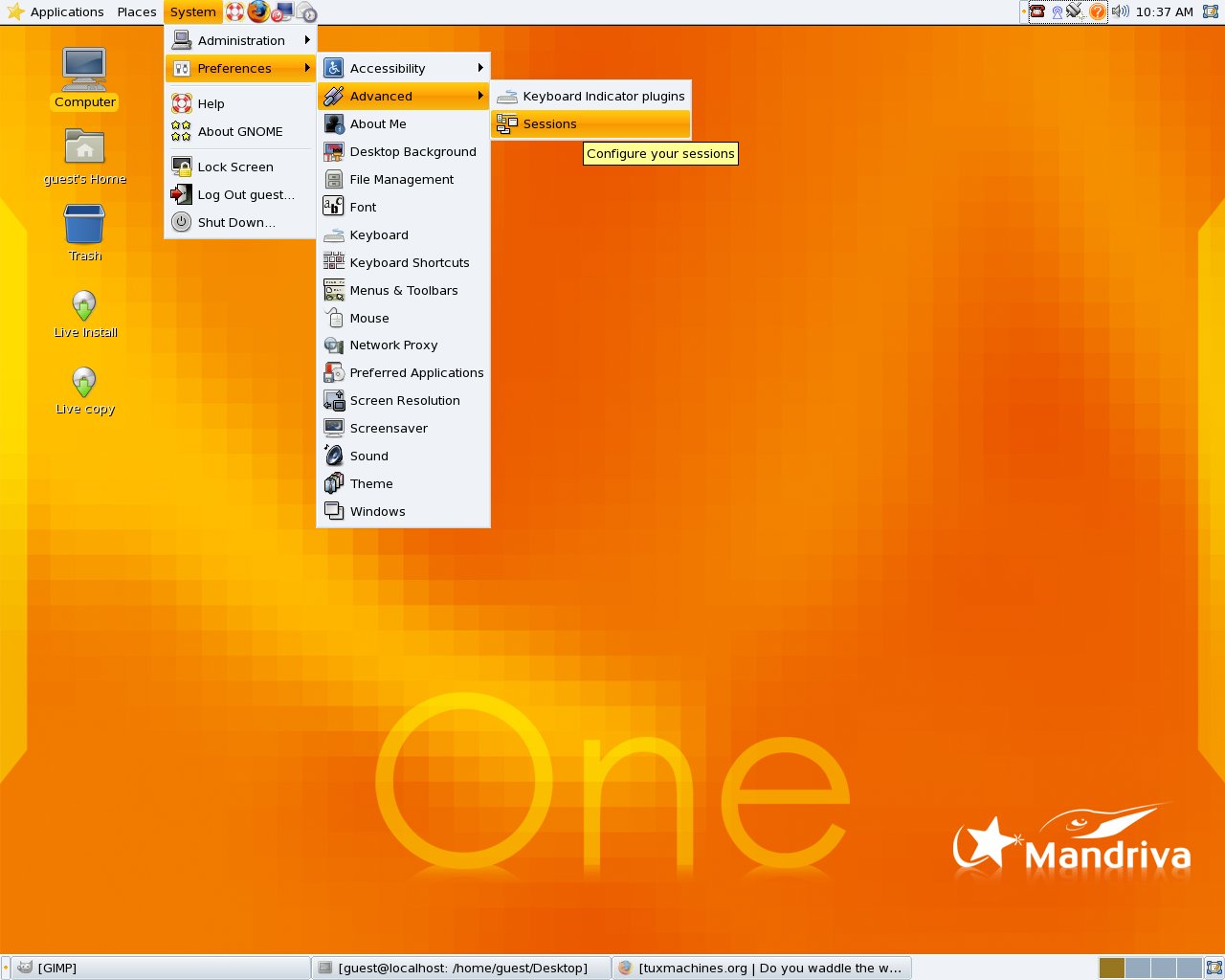
Task: Click the Theme preferences icon
Action: pos(333,484)
